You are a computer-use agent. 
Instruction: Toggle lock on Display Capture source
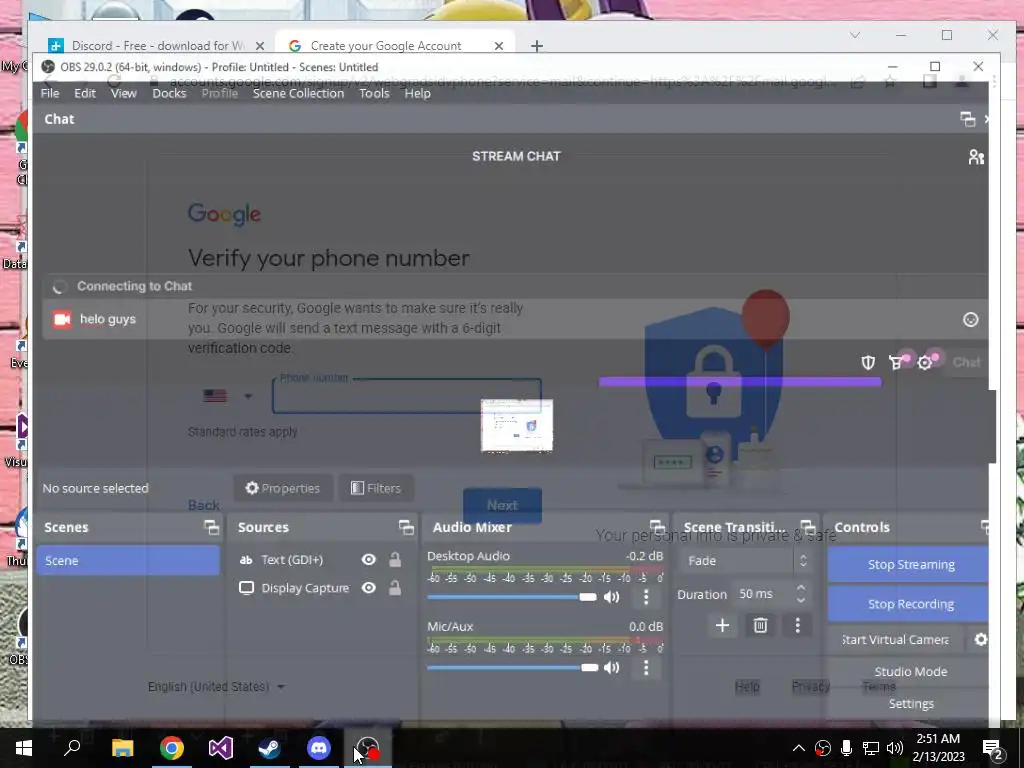point(395,588)
